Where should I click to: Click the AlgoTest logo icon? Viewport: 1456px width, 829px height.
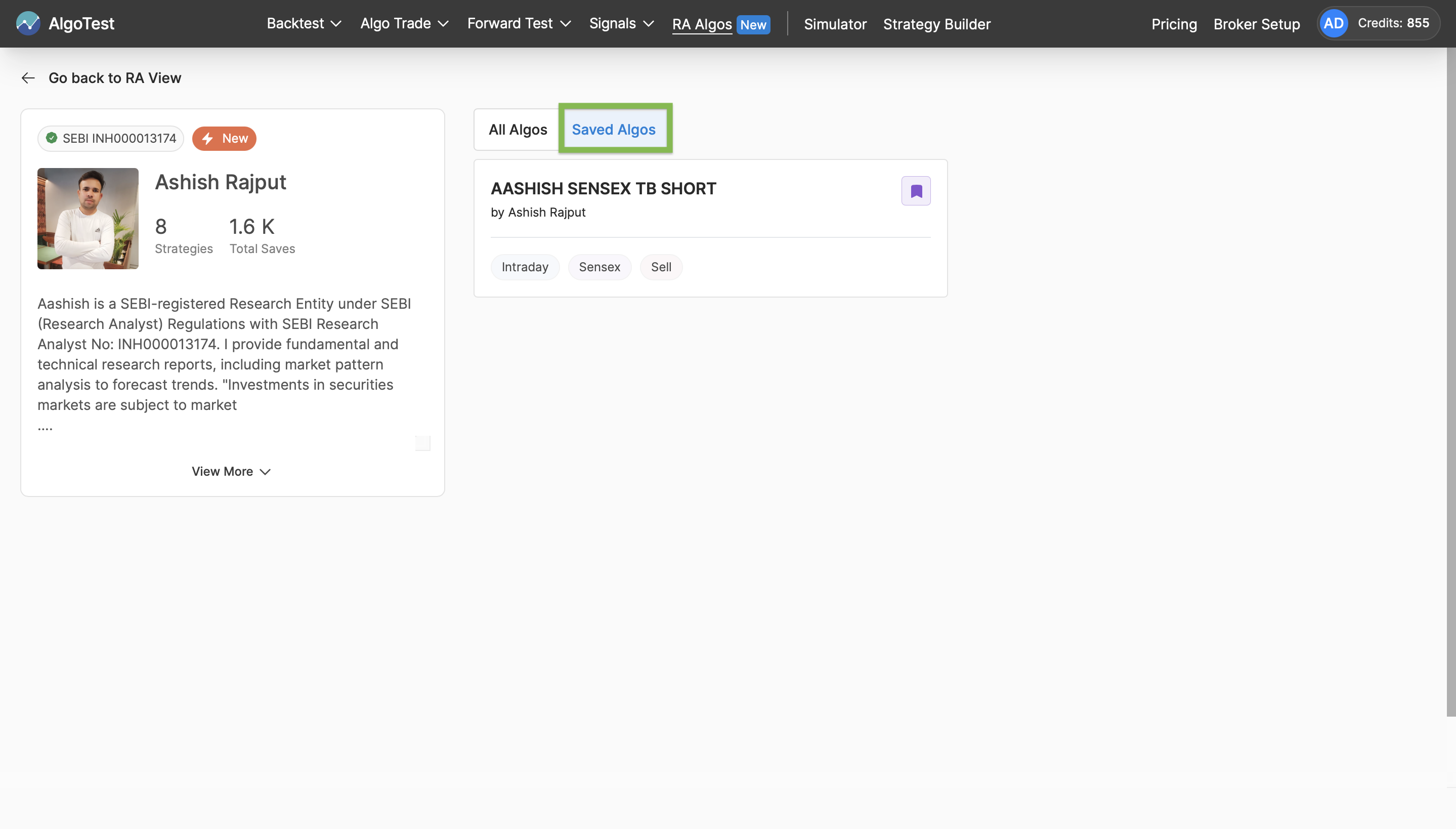click(28, 23)
